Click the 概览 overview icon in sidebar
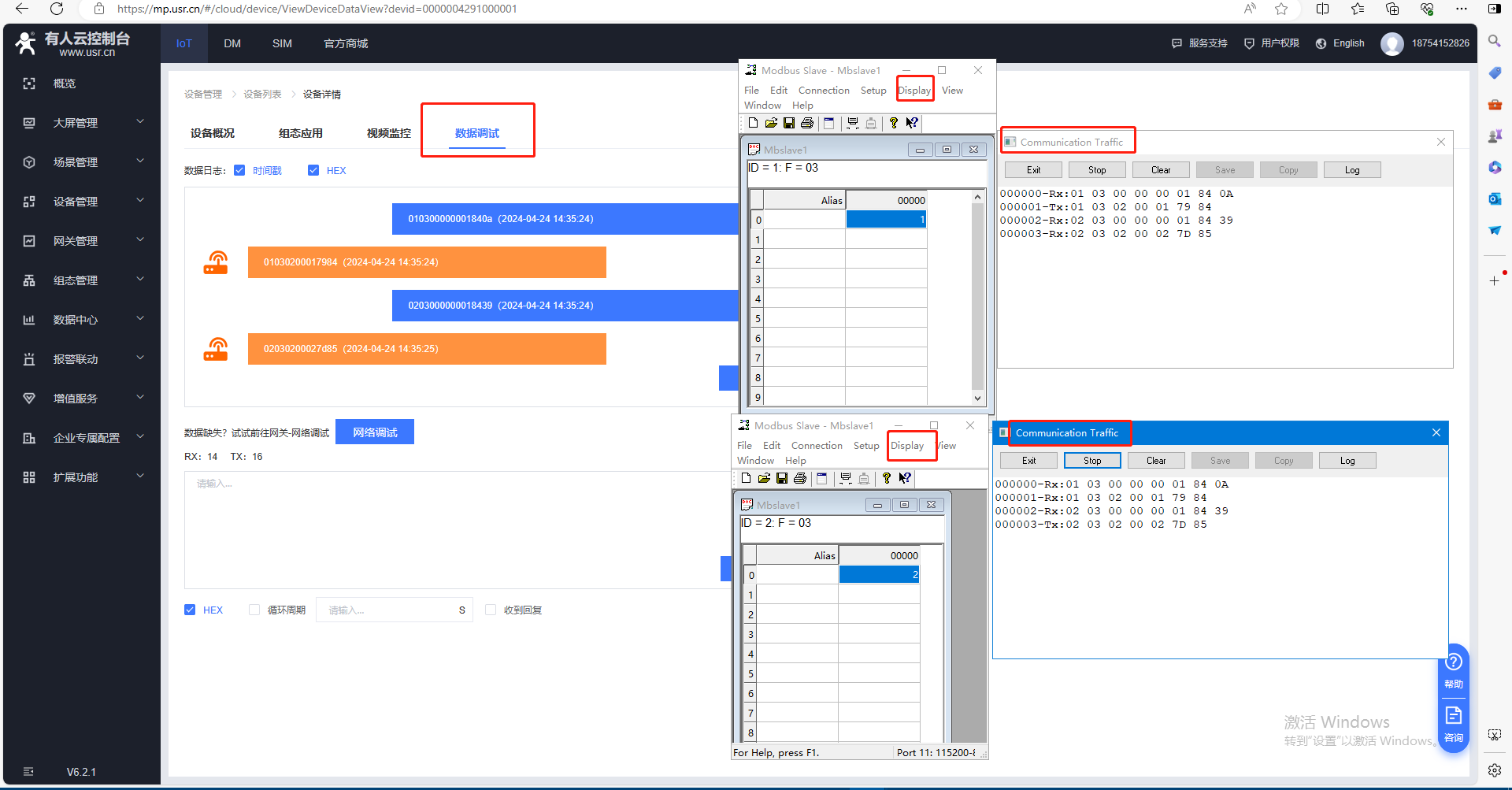 click(x=29, y=83)
